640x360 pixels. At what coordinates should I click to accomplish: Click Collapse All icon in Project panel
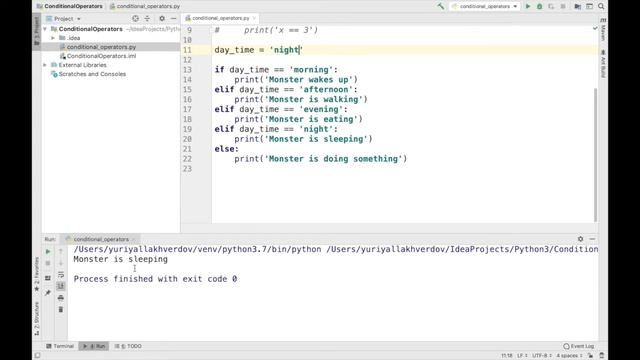pyautogui.click(x=147, y=18)
